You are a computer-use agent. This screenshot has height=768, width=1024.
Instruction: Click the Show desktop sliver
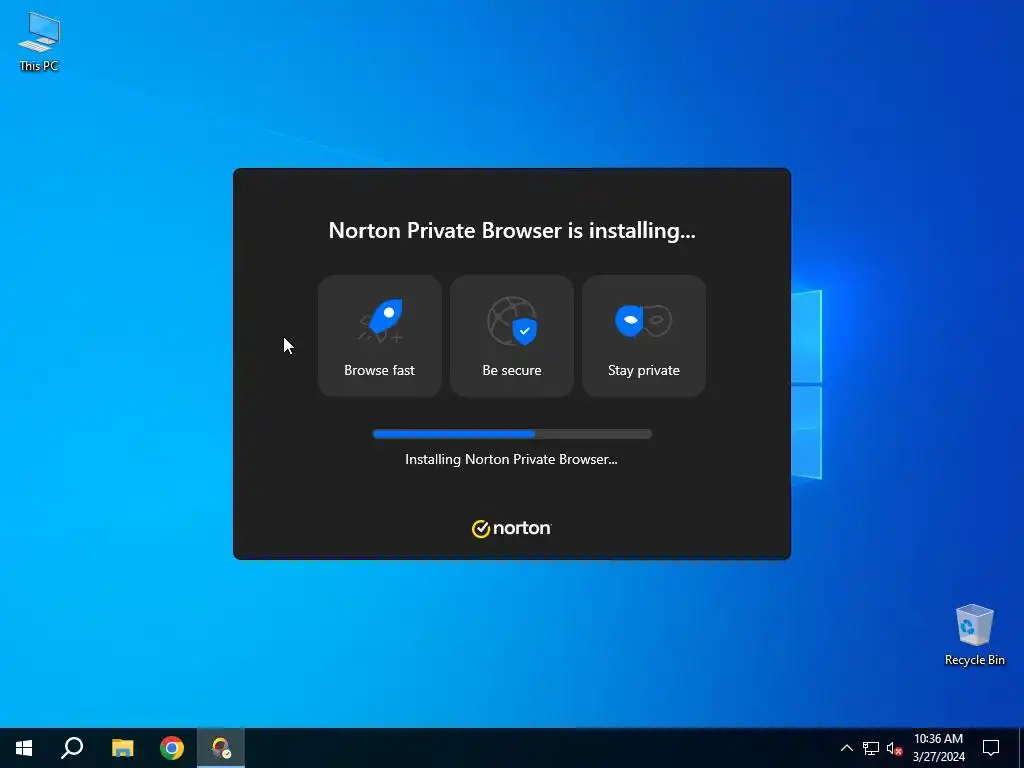[1021, 748]
